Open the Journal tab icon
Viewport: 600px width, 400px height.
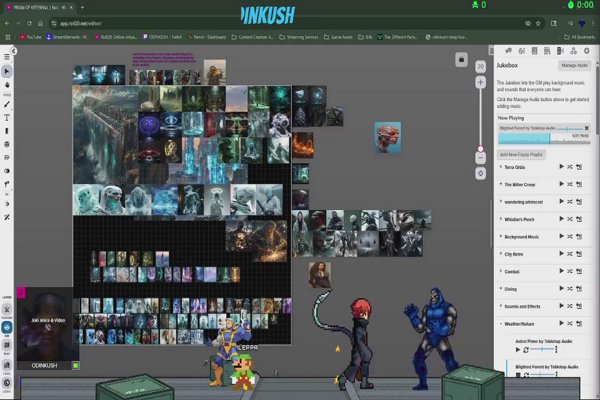coord(535,51)
